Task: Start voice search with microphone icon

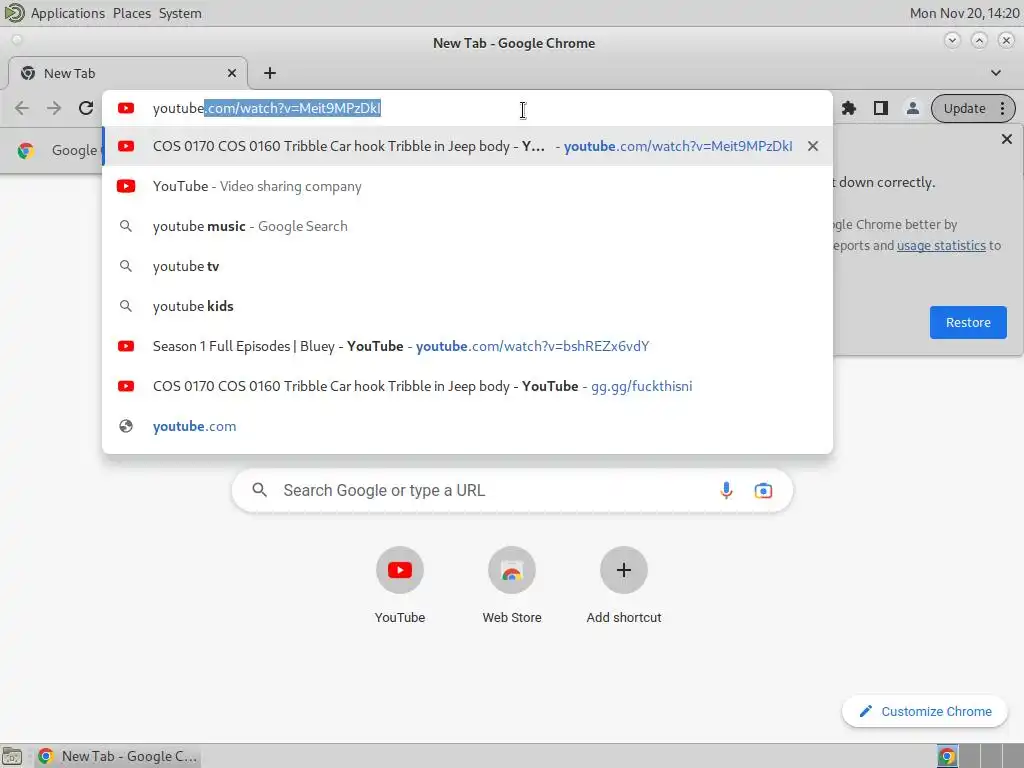Action: [x=726, y=490]
